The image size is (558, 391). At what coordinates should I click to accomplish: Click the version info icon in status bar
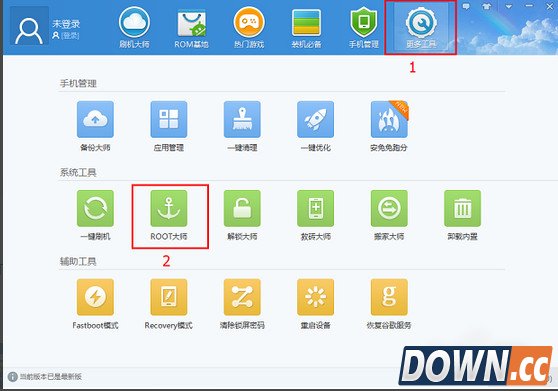pyautogui.click(x=12, y=376)
